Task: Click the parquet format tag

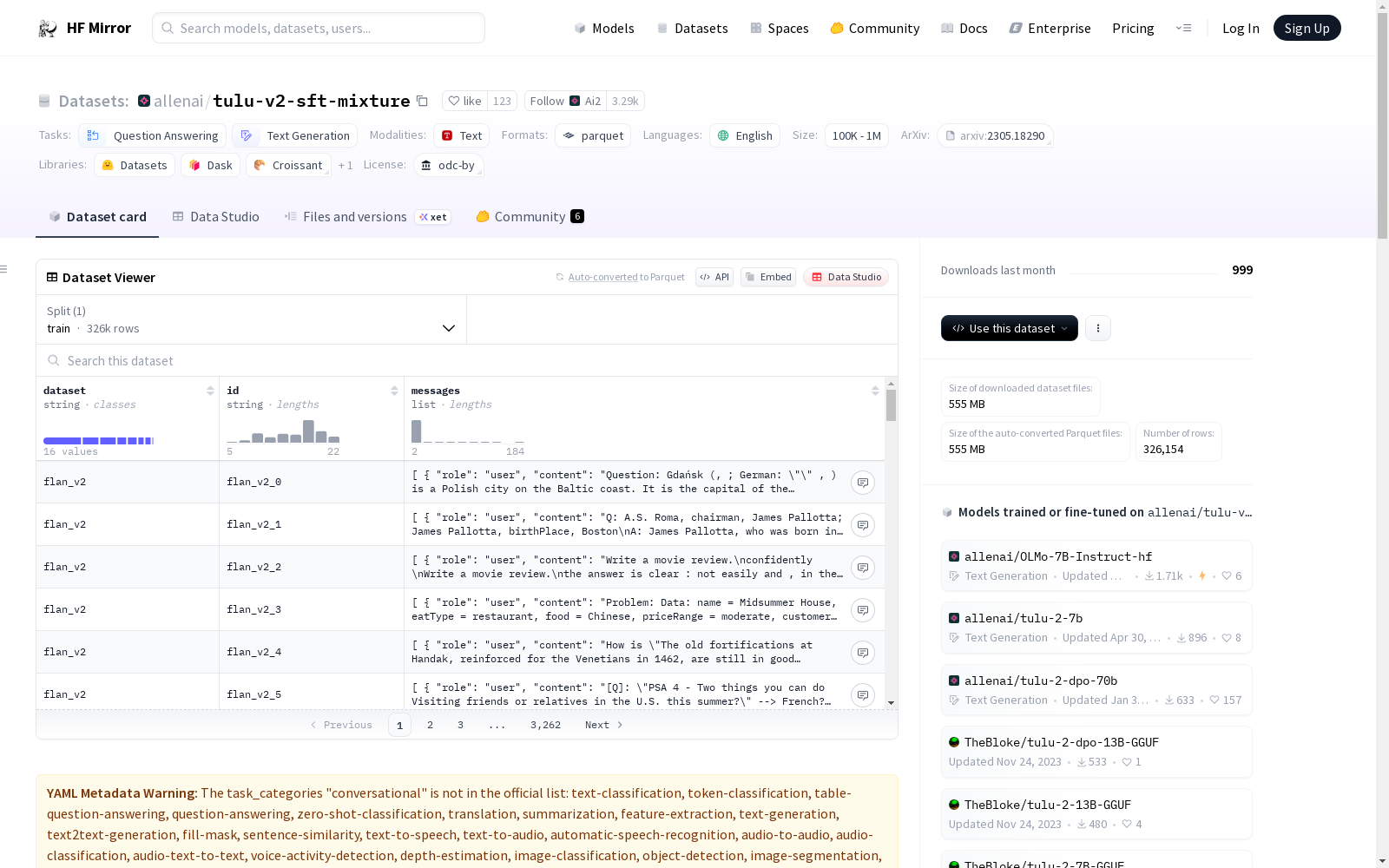Action: point(593,135)
